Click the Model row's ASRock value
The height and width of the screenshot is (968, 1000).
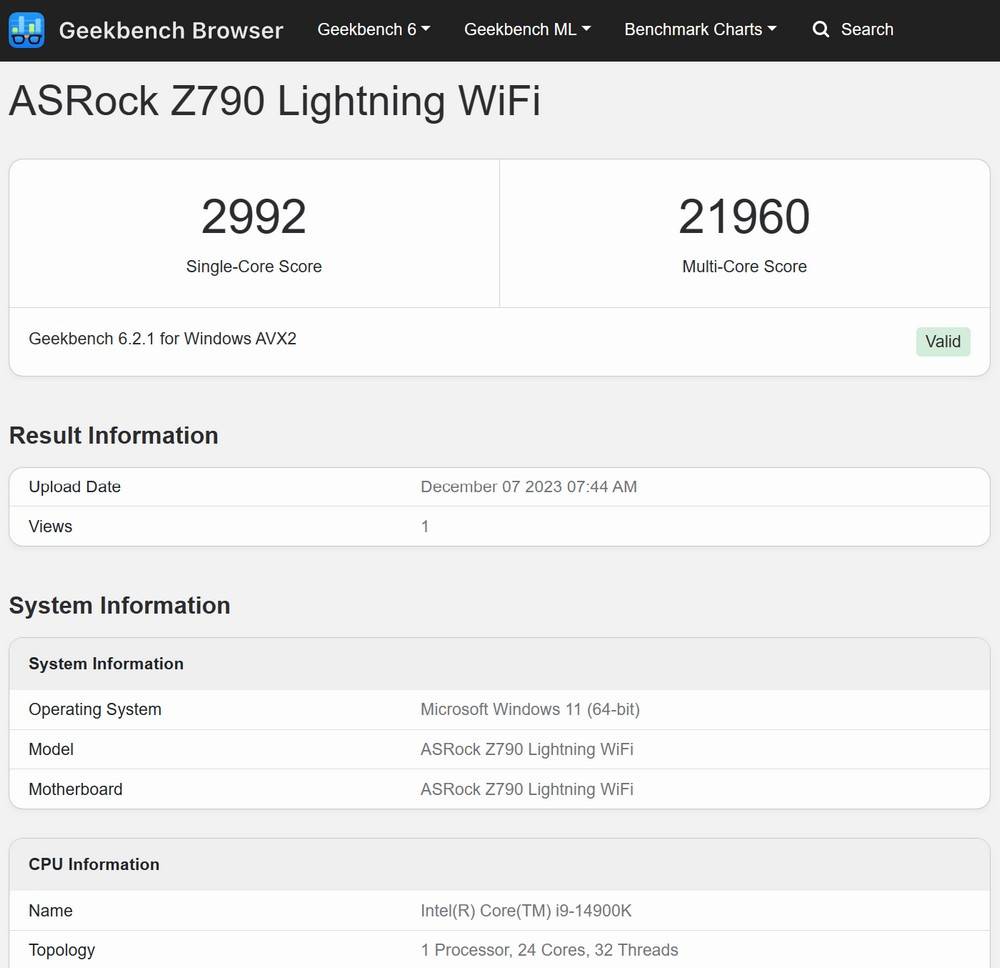527,750
